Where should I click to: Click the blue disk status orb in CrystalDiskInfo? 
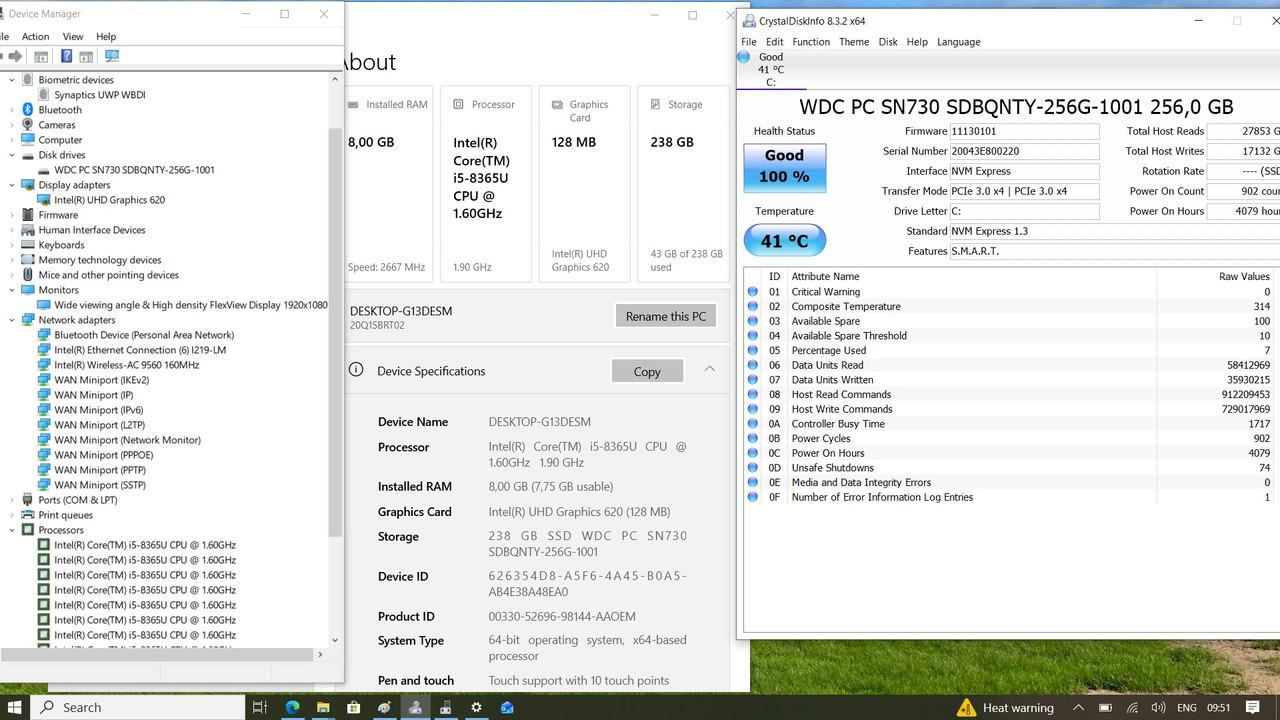743,57
